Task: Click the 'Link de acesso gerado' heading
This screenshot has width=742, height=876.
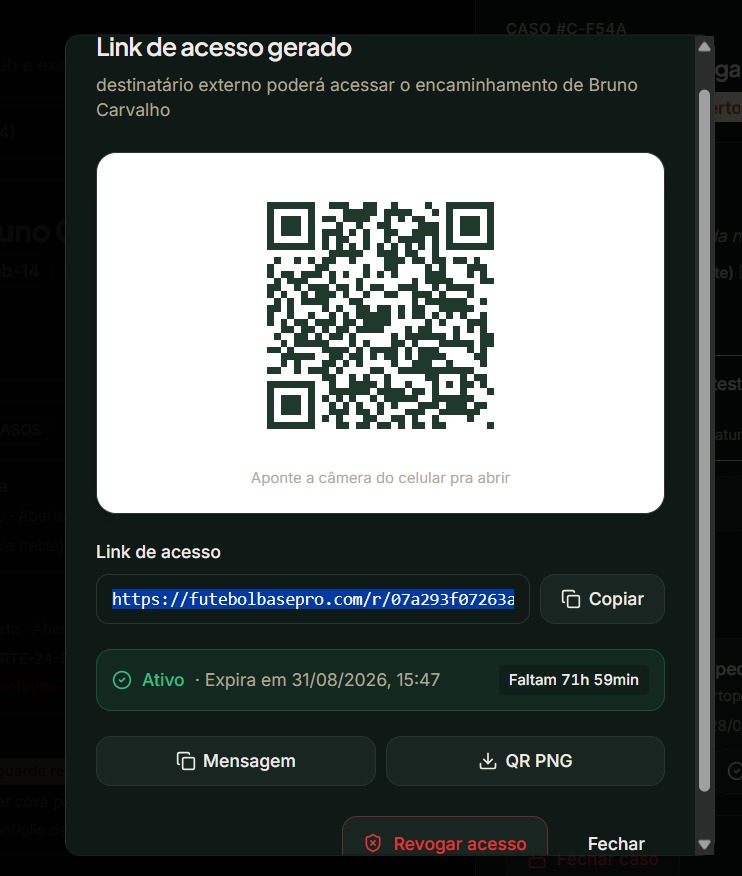Action: pos(224,47)
